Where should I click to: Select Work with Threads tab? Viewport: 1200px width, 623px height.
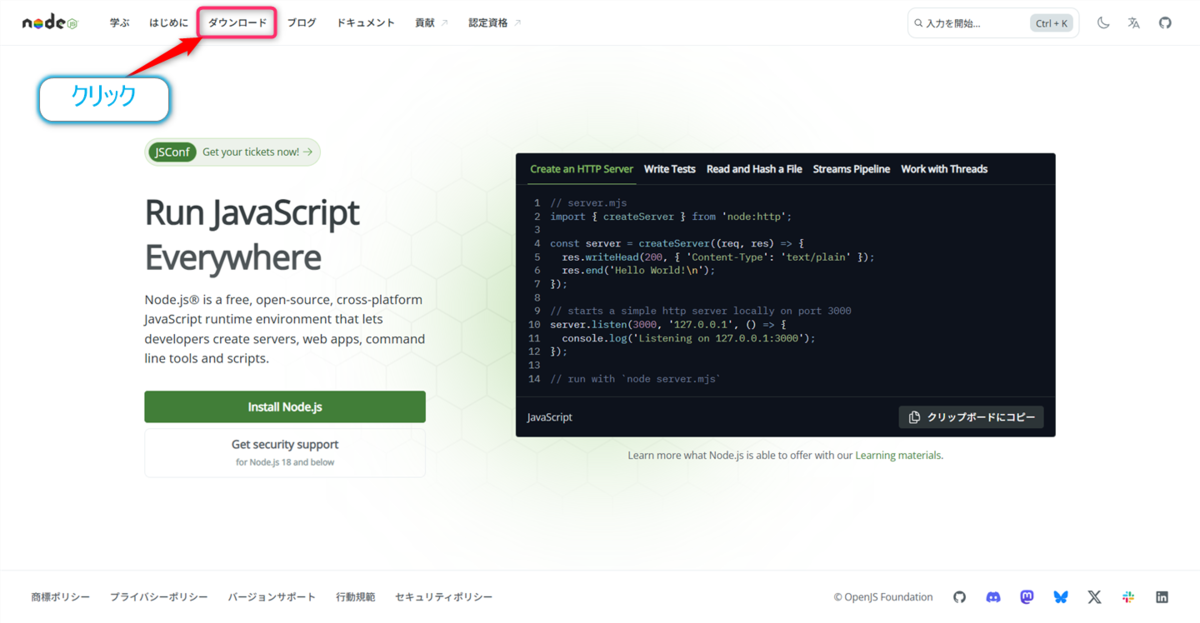coord(944,169)
